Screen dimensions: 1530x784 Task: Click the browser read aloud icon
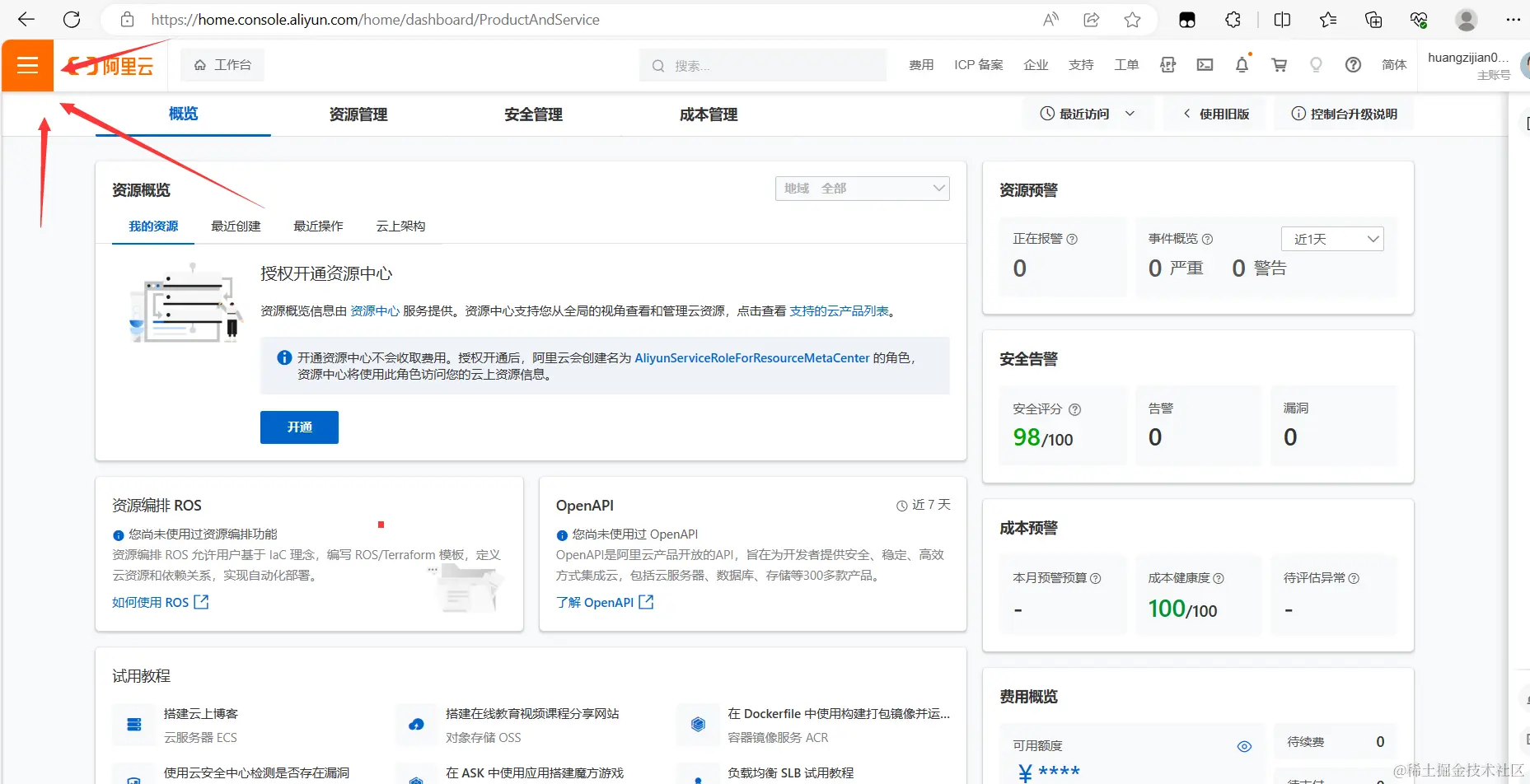[x=1050, y=20]
